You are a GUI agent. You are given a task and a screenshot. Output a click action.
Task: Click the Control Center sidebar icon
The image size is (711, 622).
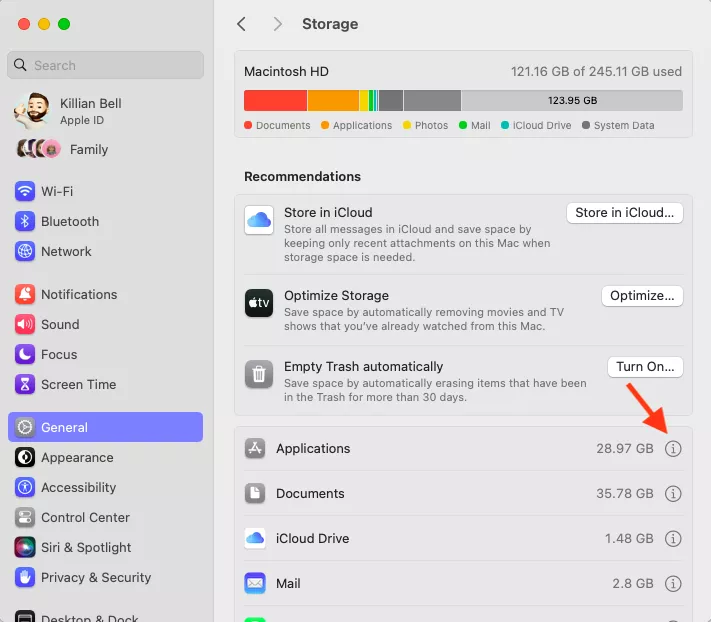pyautogui.click(x=25, y=518)
